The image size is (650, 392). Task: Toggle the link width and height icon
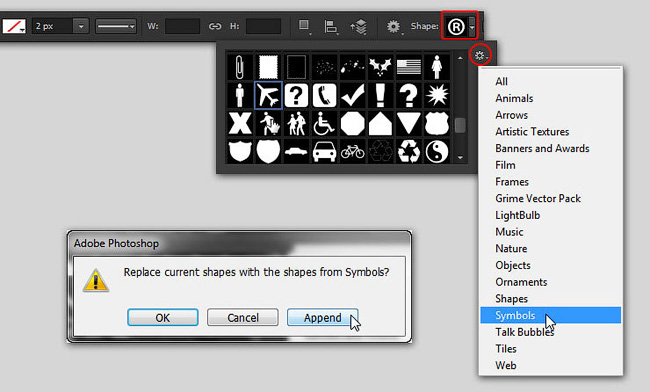(x=215, y=27)
